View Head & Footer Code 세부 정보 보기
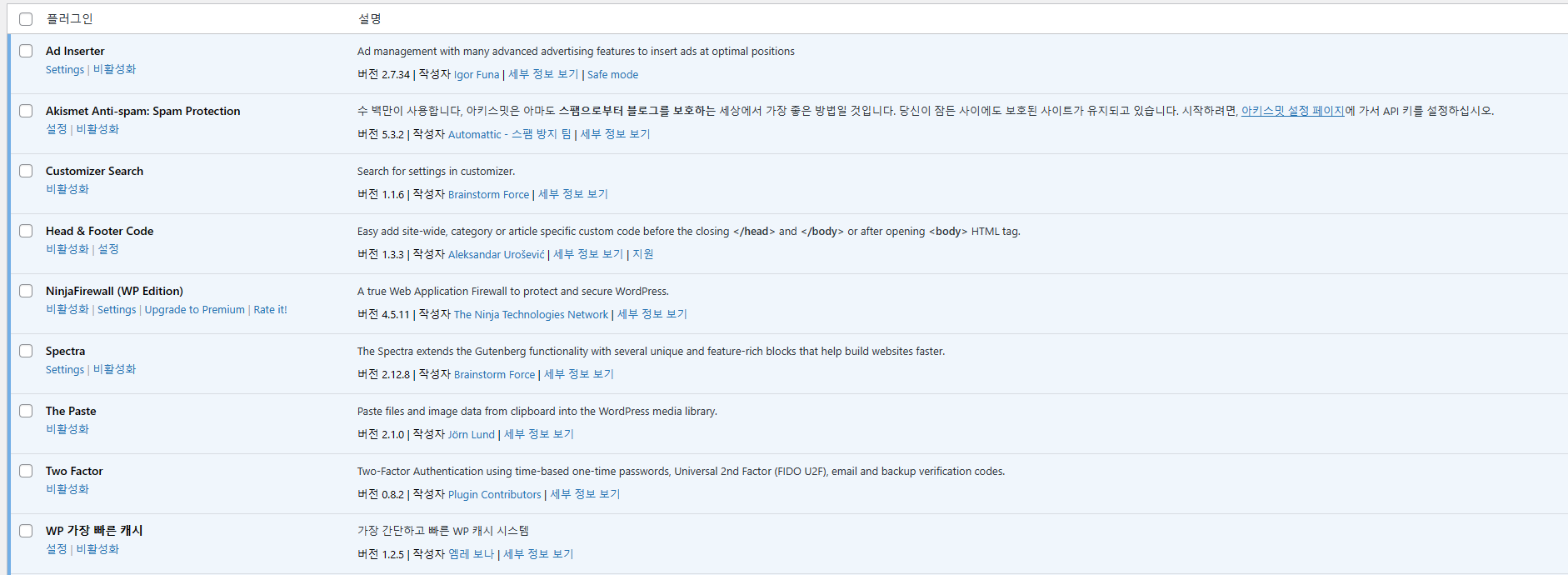This screenshot has height=575, width=1568. click(588, 255)
